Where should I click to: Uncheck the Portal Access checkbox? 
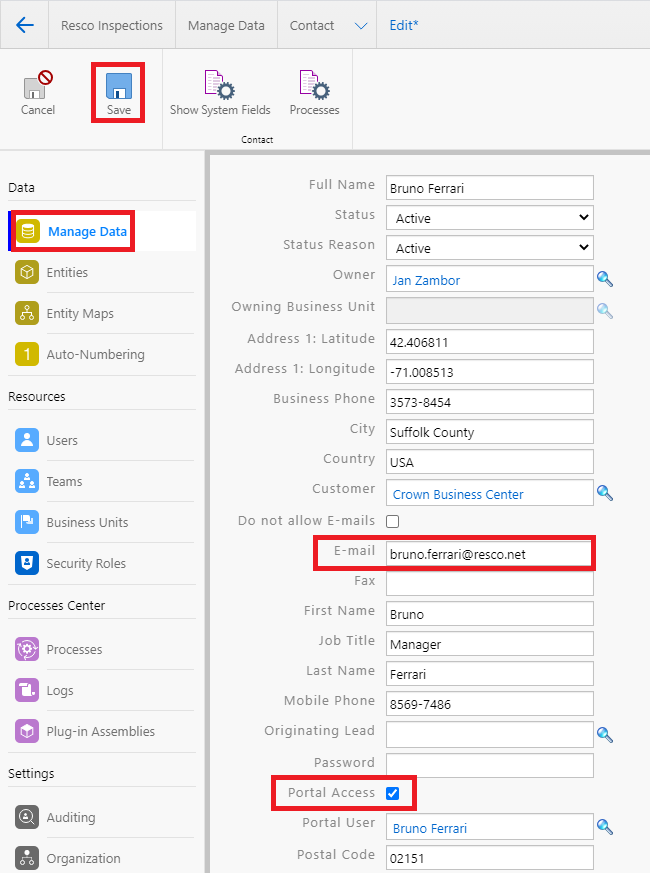[393, 793]
